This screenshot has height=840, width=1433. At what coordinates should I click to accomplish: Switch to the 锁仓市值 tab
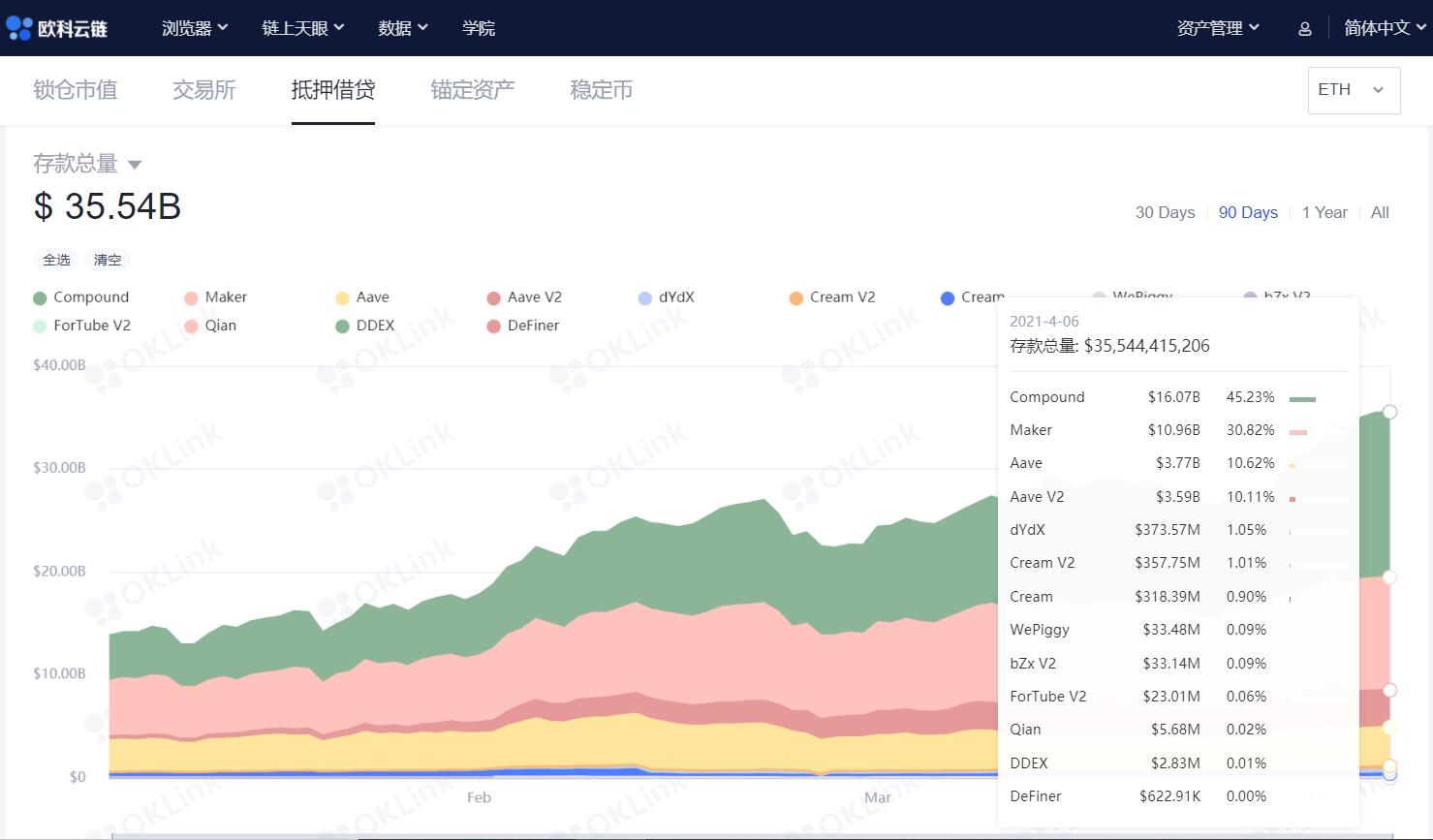tap(76, 90)
